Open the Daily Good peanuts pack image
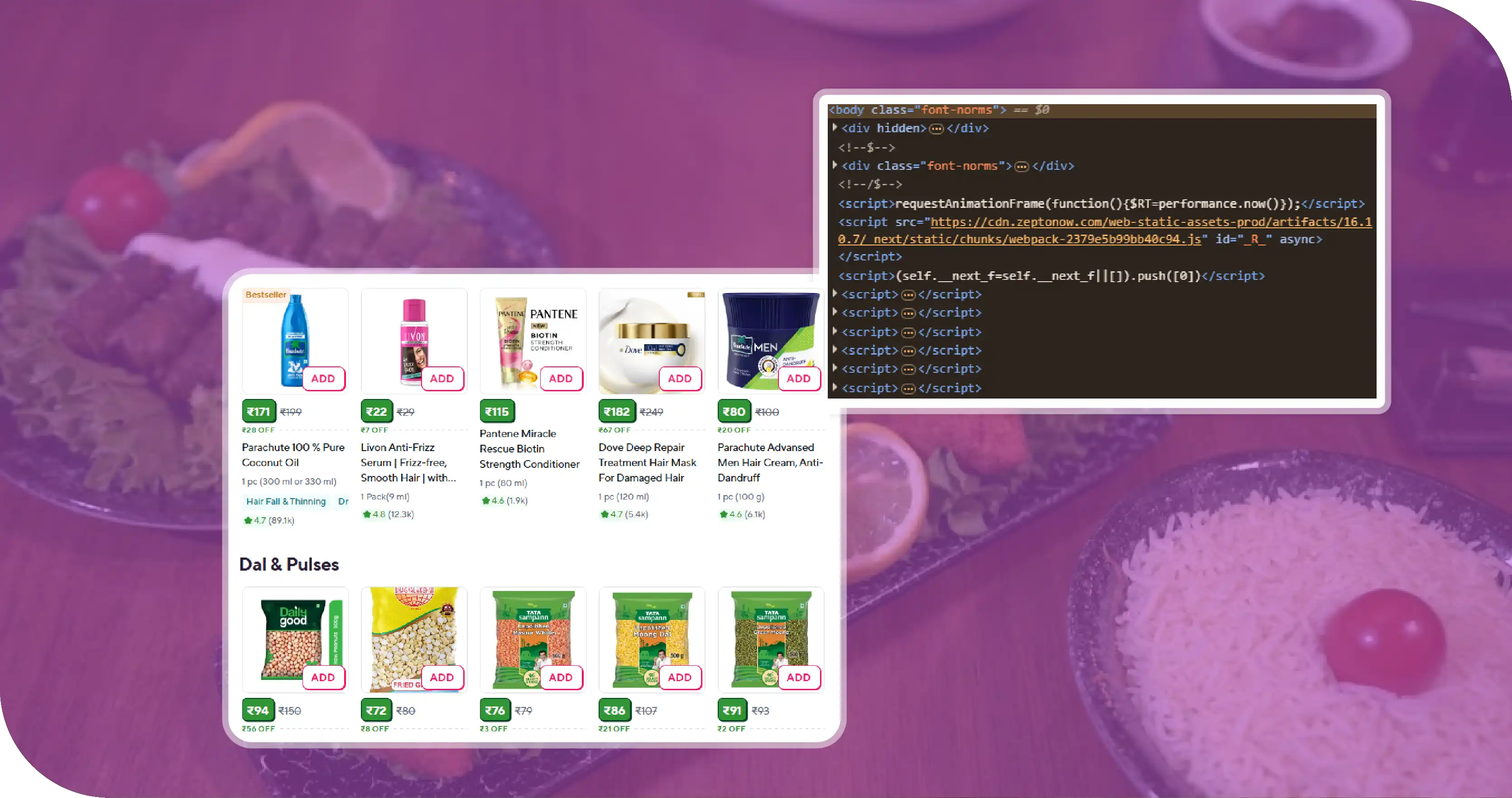The height and width of the screenshot is (798, 1512). [295, 640]
